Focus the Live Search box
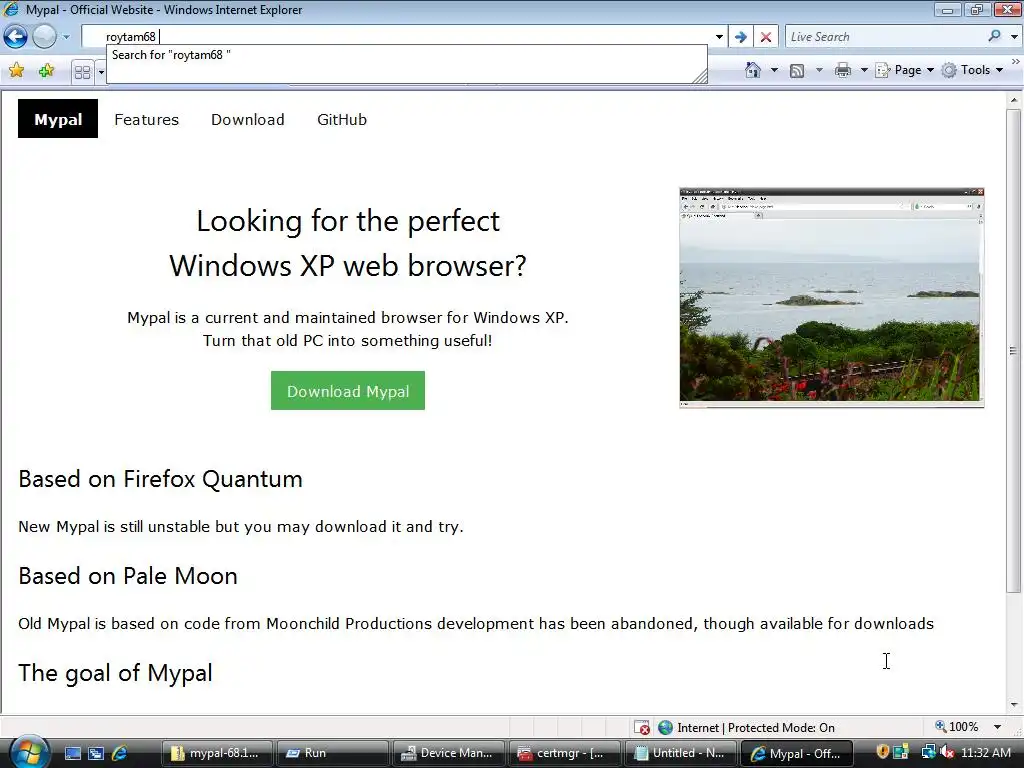 point(885,37)
